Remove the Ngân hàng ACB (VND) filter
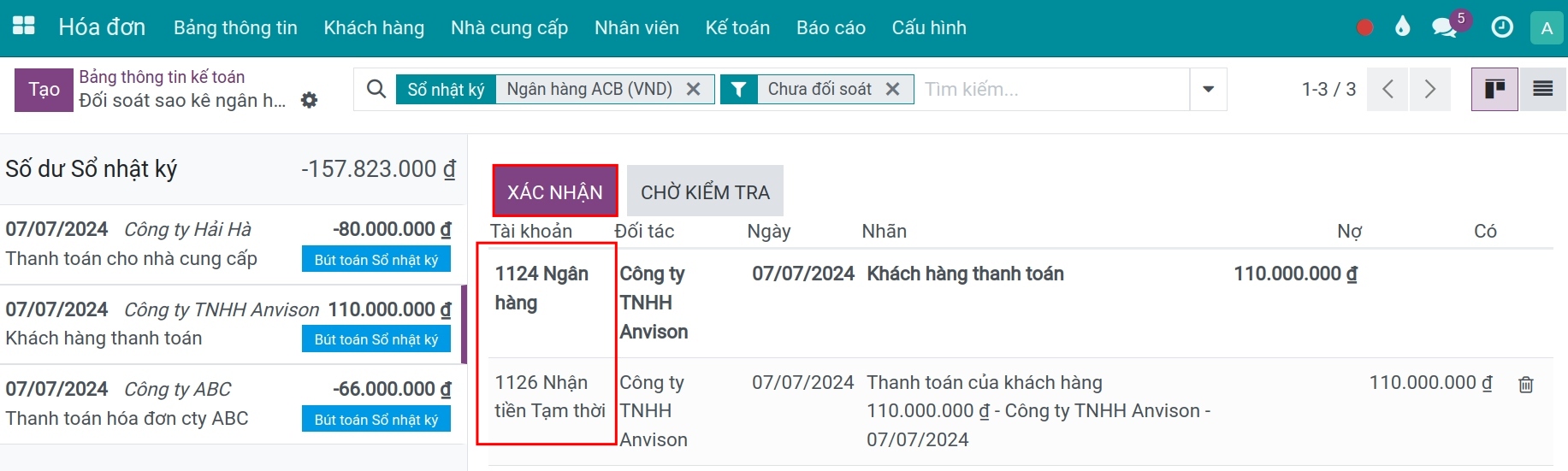 point(694,89)
